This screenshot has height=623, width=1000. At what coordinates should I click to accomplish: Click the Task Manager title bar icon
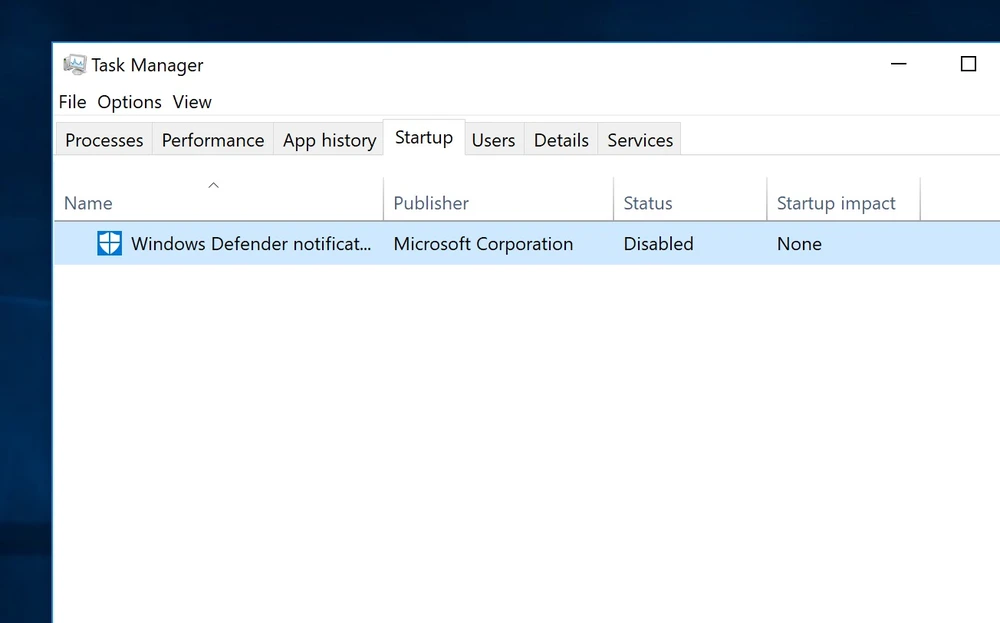pyautogui.click(x=75, y=65)
